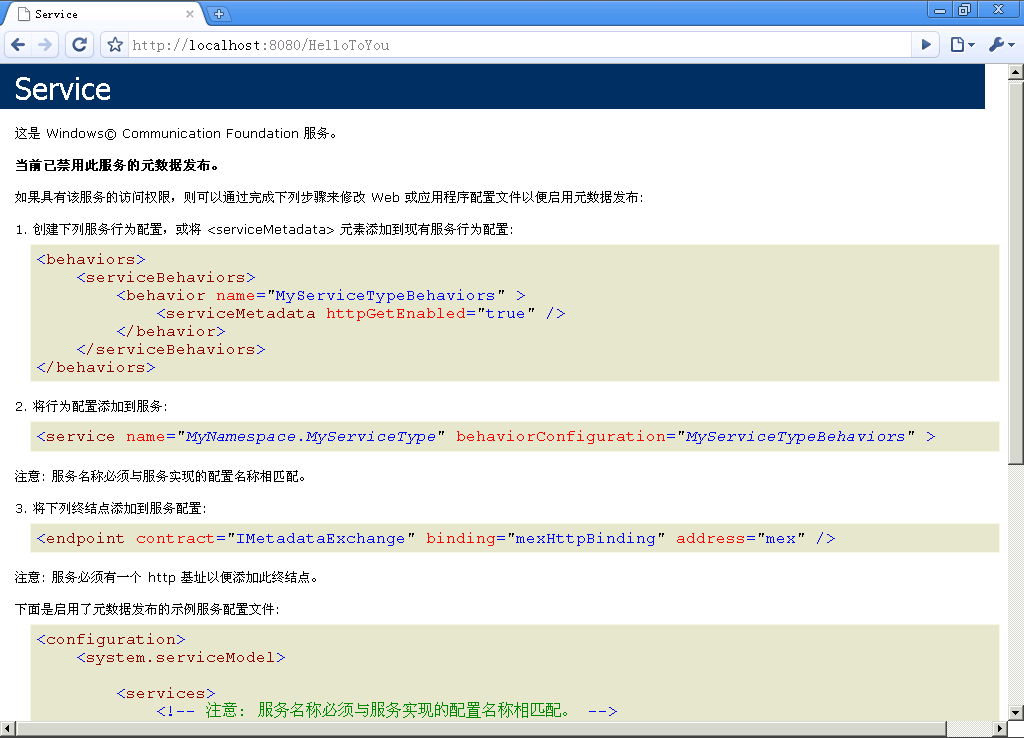Viewport: 1024px width, 738px height.
Task: Restore down the browser window
Action: point(965,10)
